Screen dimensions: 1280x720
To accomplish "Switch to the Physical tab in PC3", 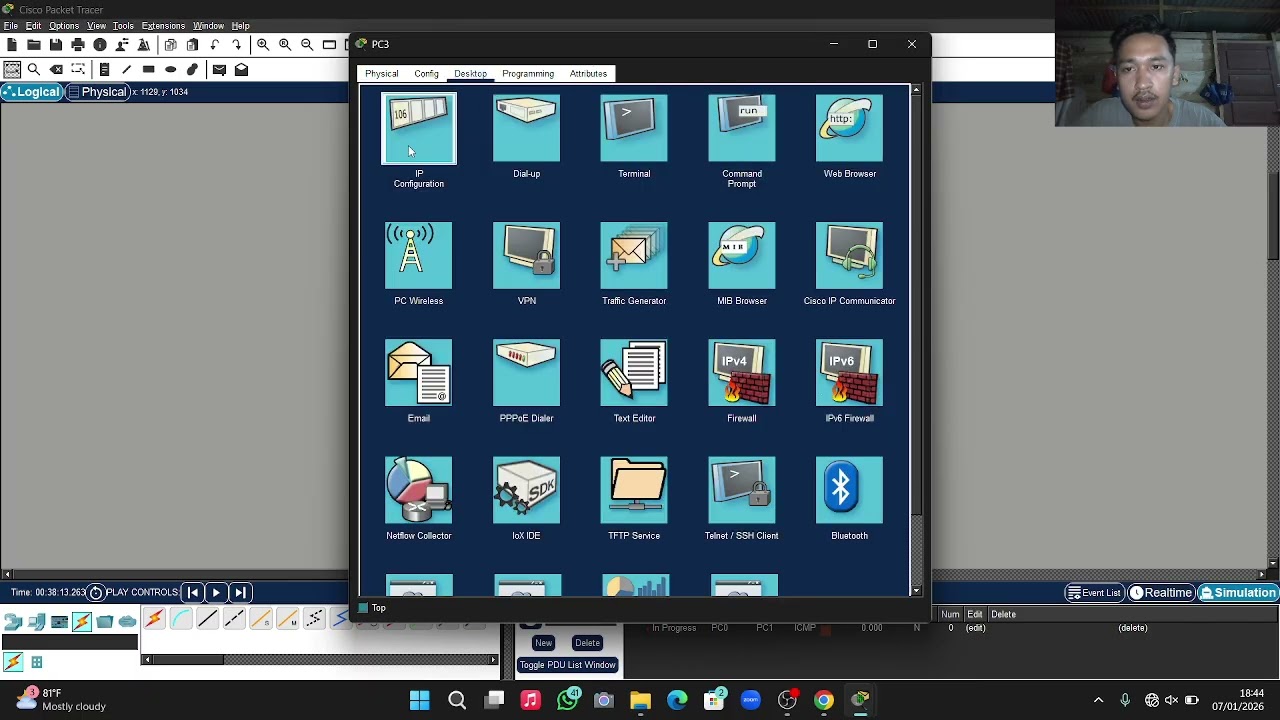I will point(382,74).
